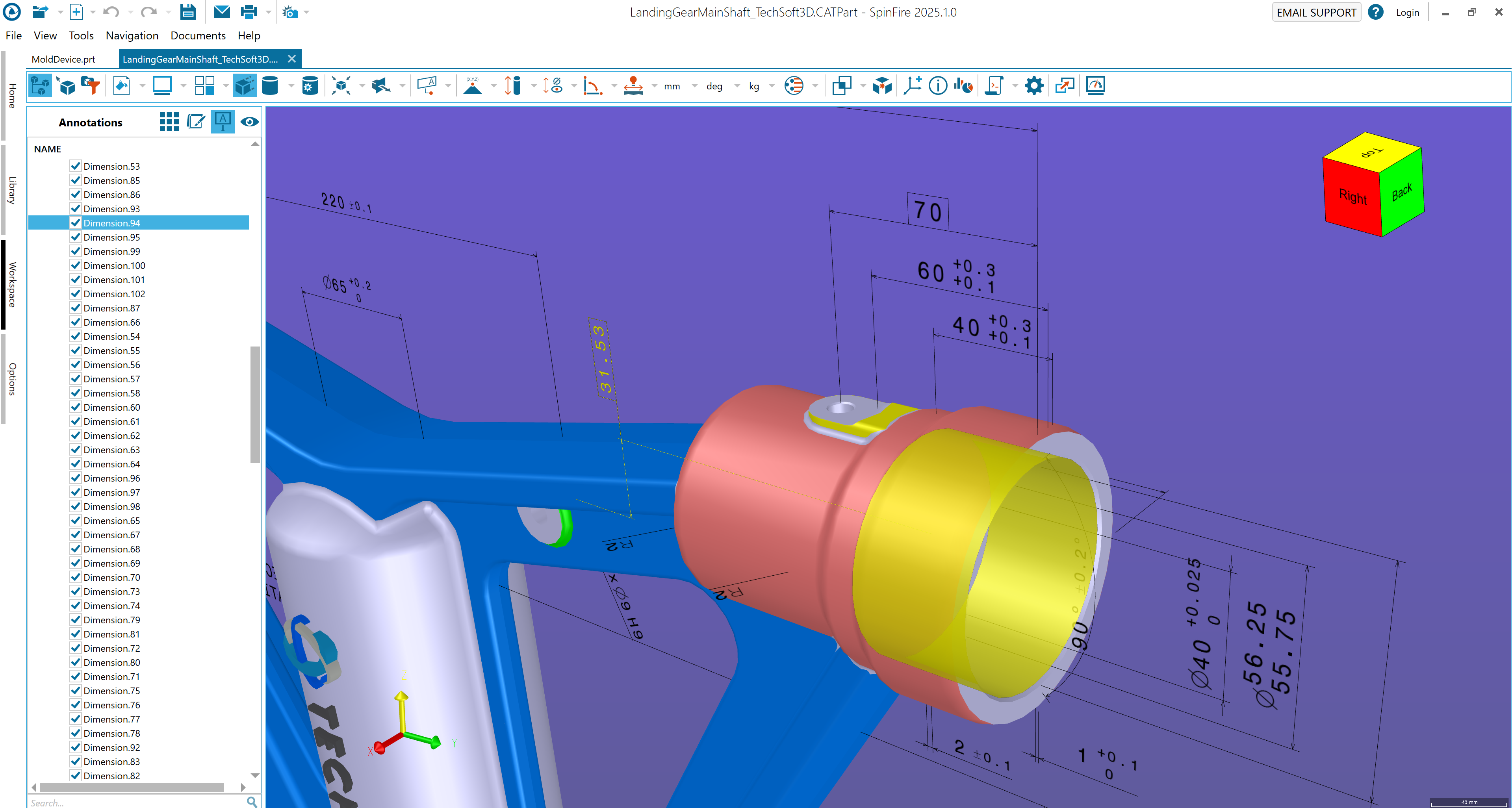Uncheck the Dimension.66 checkbox

(75, 322)
